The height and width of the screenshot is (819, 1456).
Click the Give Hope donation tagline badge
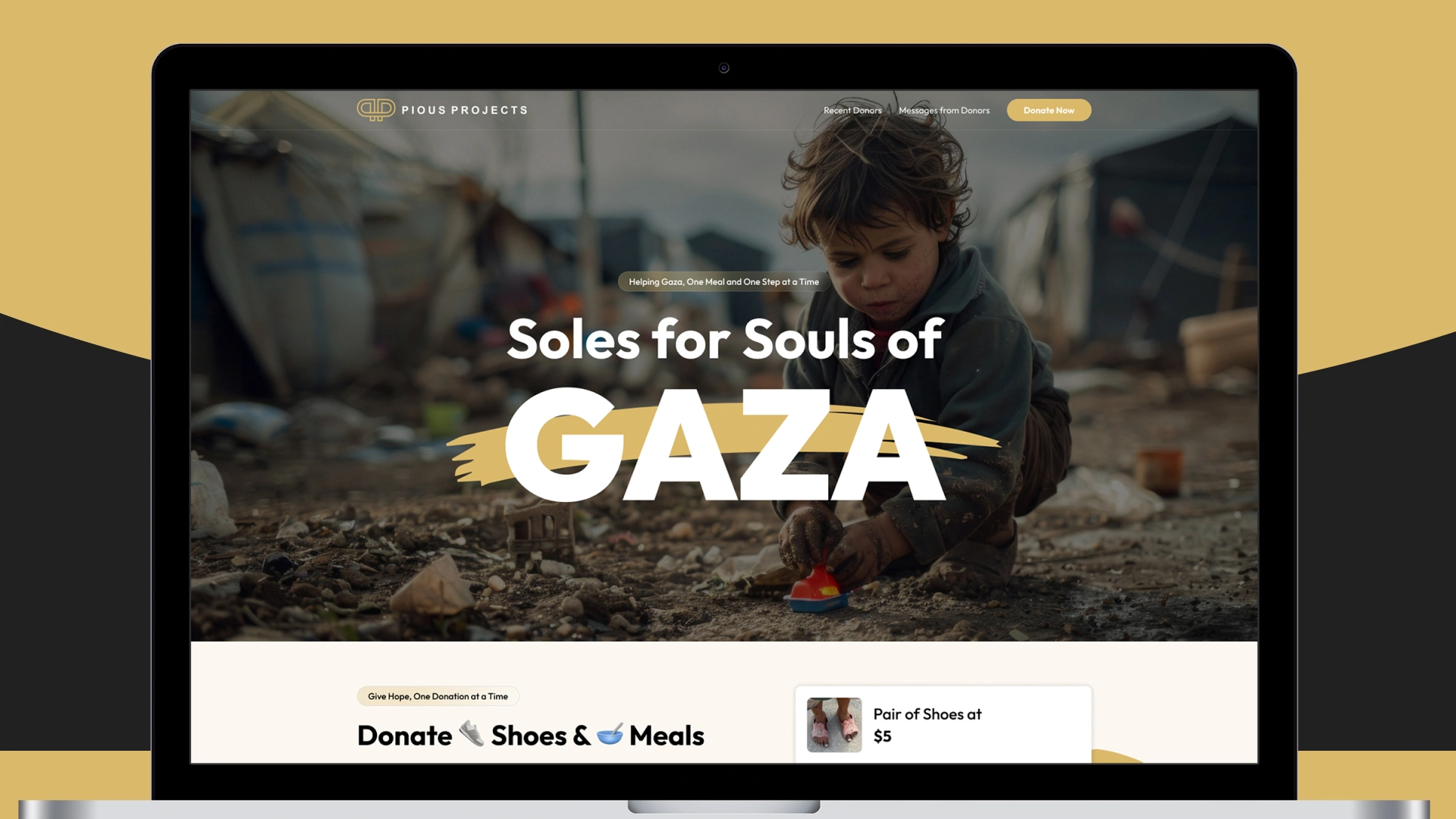point(438,696)
